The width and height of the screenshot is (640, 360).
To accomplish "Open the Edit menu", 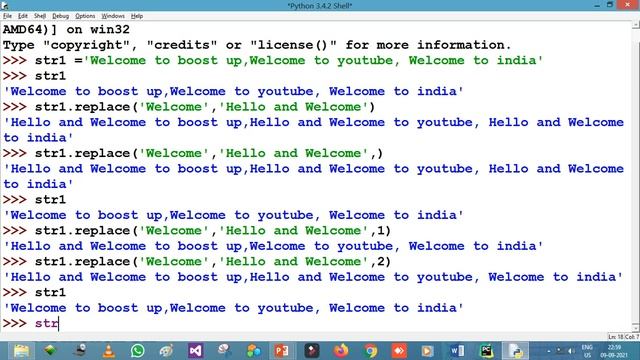I will [22, 16].
